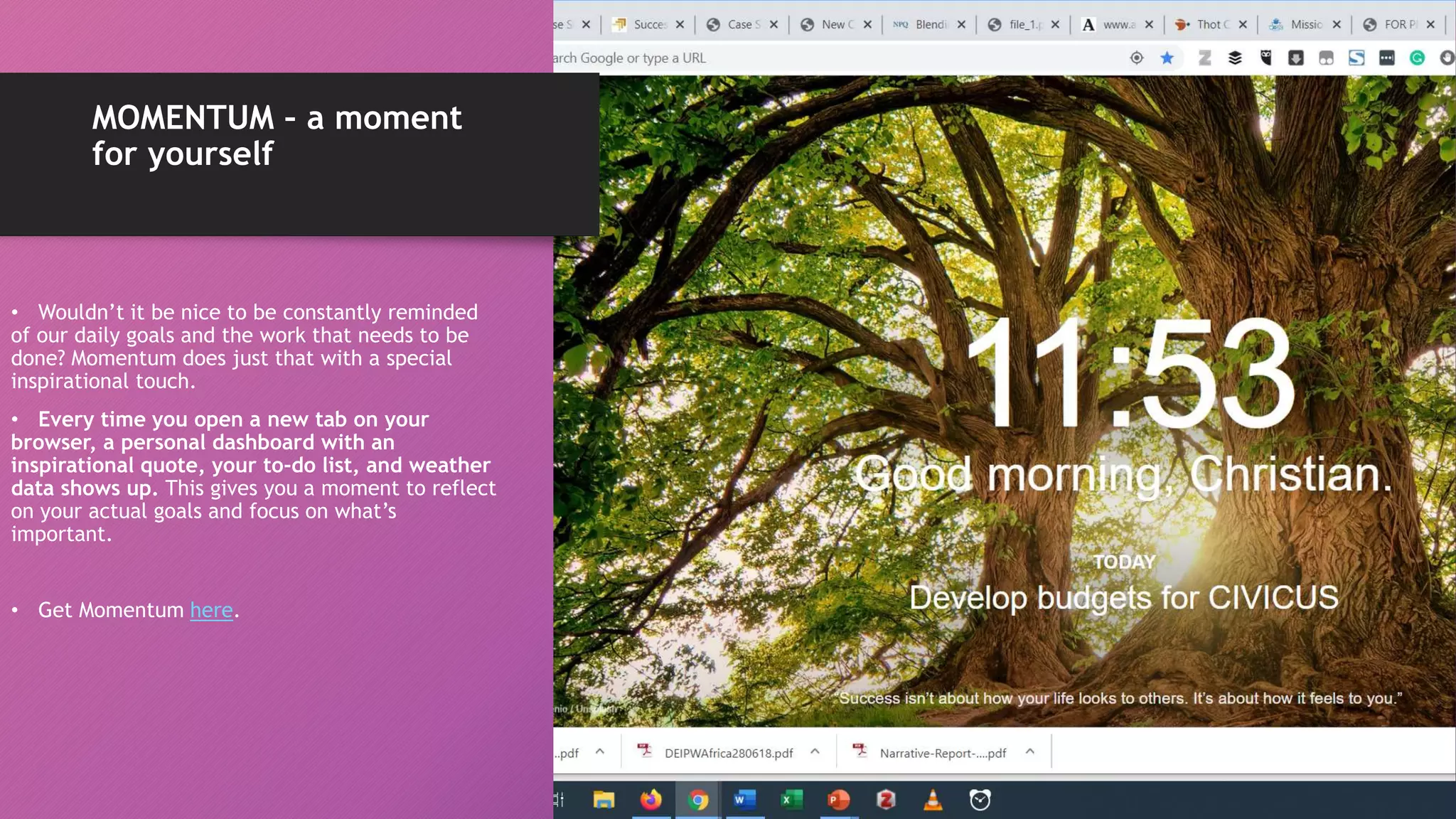Click the PDF icon of Narrative-Report download
1456x819 pixels.
tap(860, 751)
